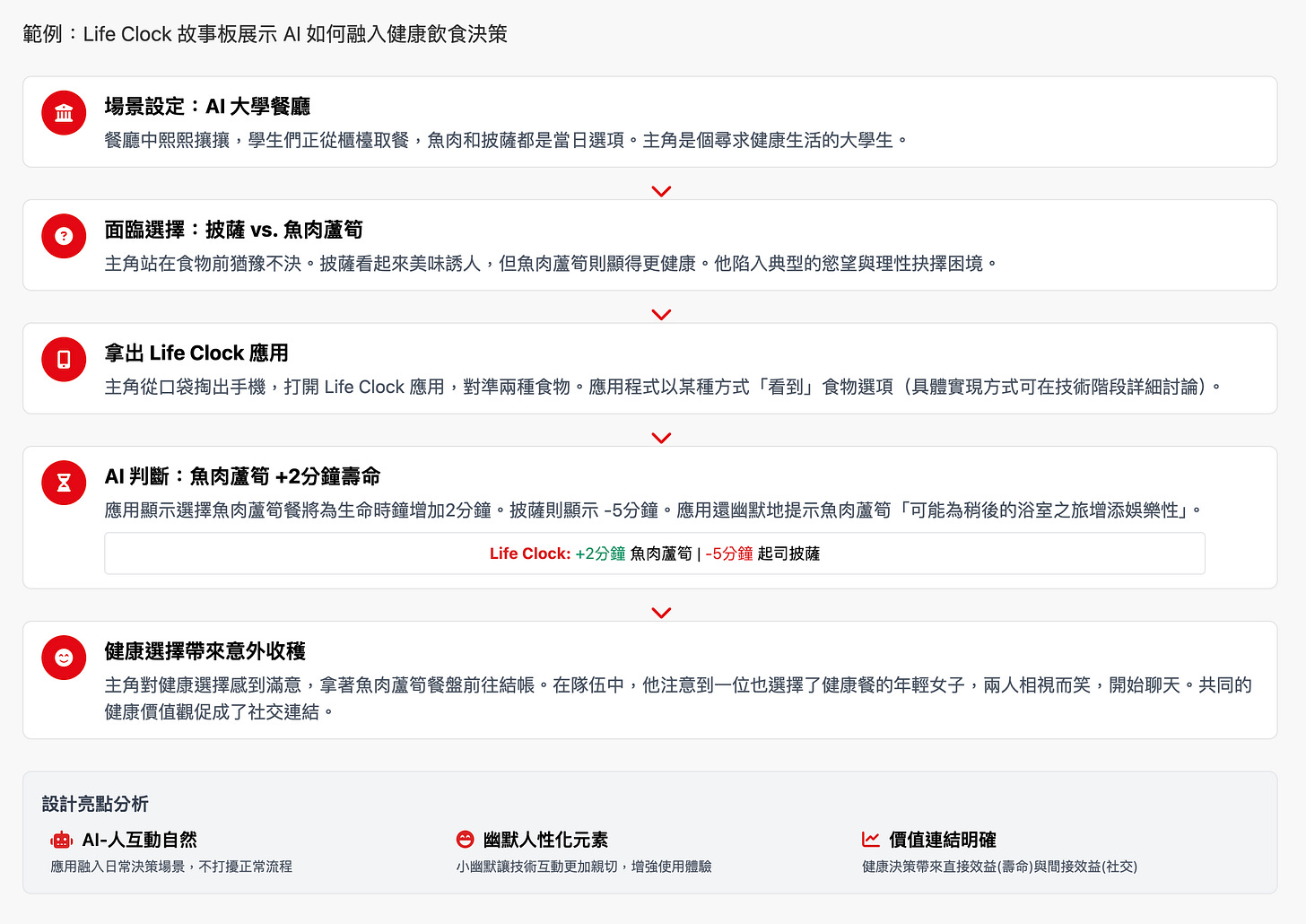
Task: Select the heading AI 判斷：魚肉蘆筍 +2分鐘壽命
Action: (x=242, y=476)
